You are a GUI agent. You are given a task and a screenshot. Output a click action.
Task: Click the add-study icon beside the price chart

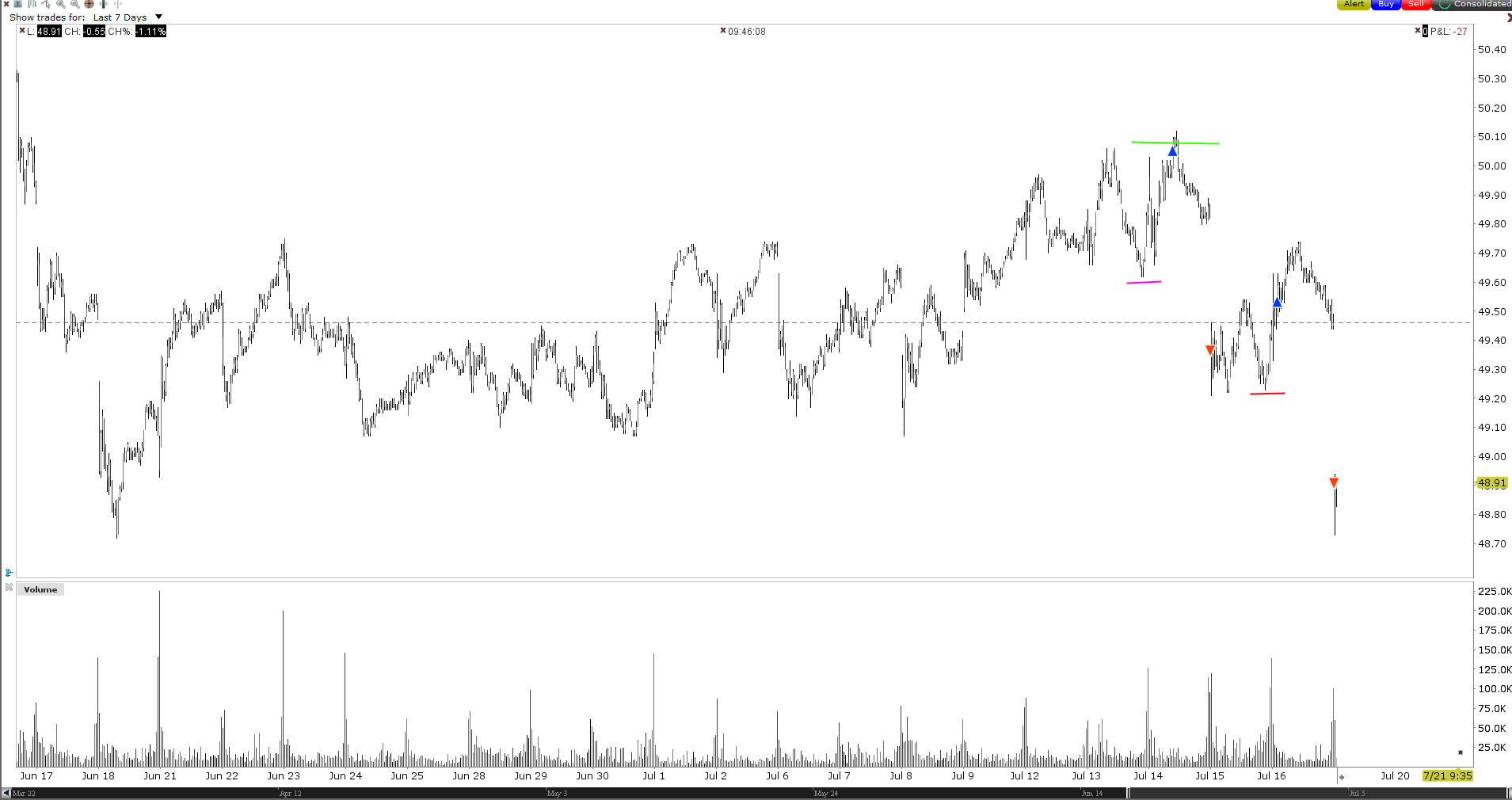coord(9,572)
